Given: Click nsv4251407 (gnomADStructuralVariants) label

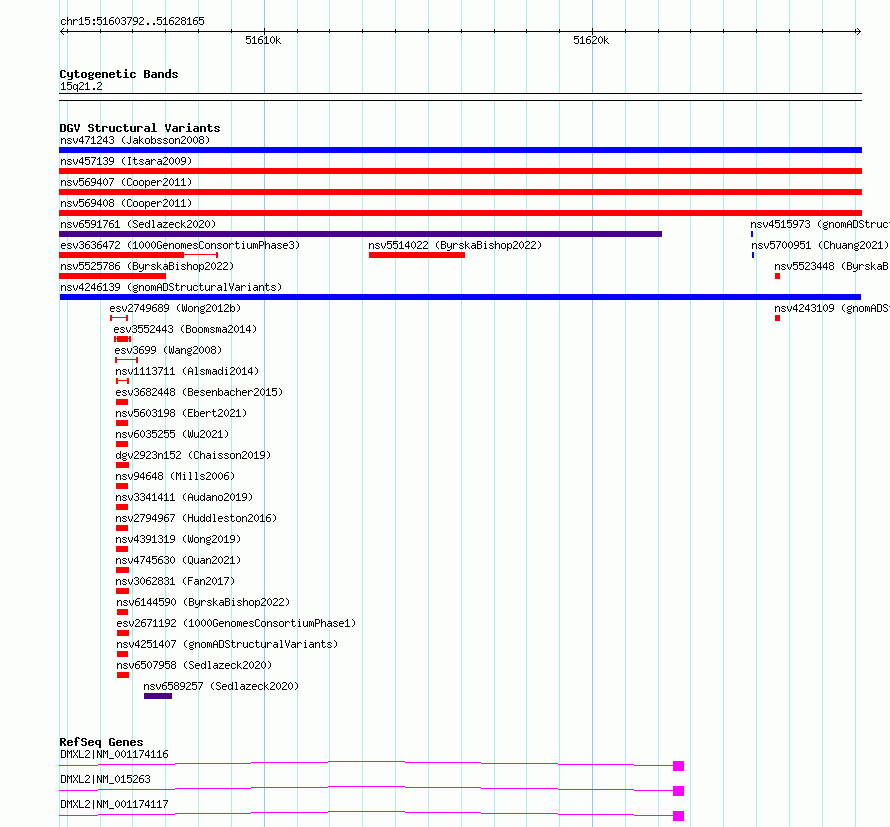Looking at the screenshot, I should click(x=227, y=644).
